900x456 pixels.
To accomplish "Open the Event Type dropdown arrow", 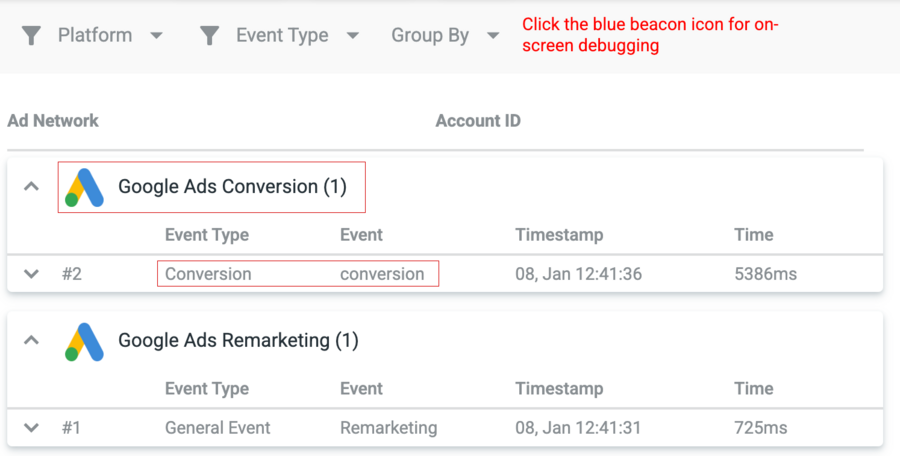I will point(352,36).
